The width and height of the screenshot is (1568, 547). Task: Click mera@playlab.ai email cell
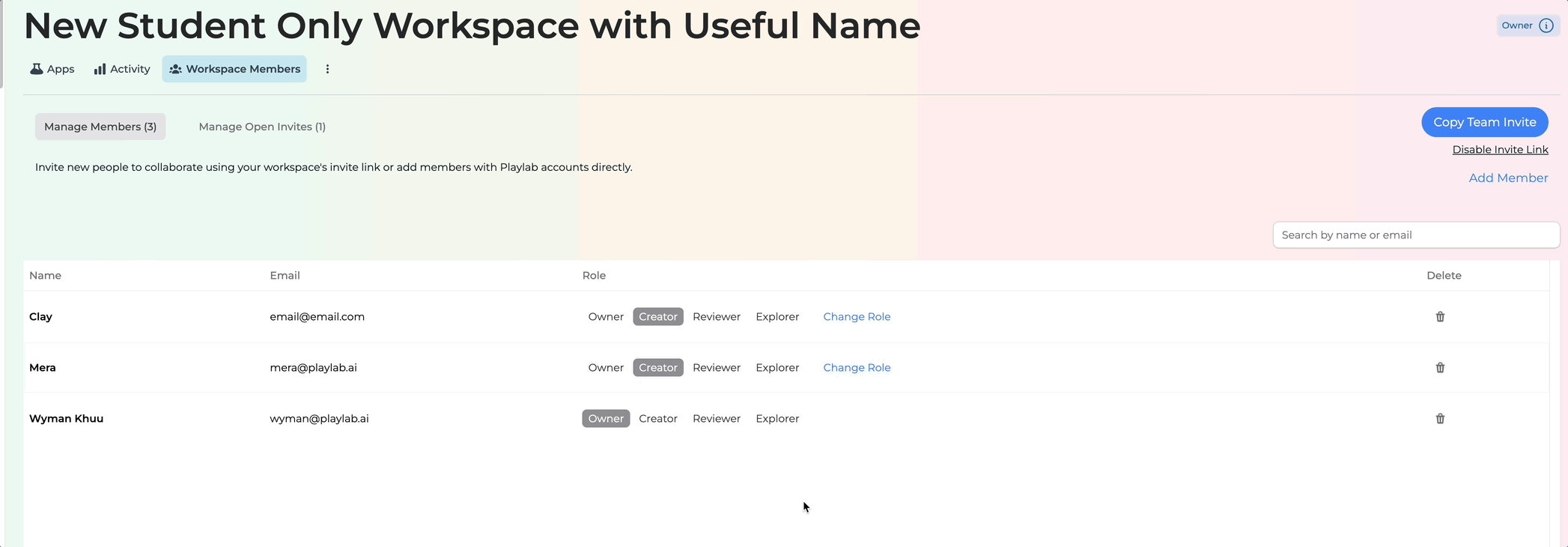(313, 368)
